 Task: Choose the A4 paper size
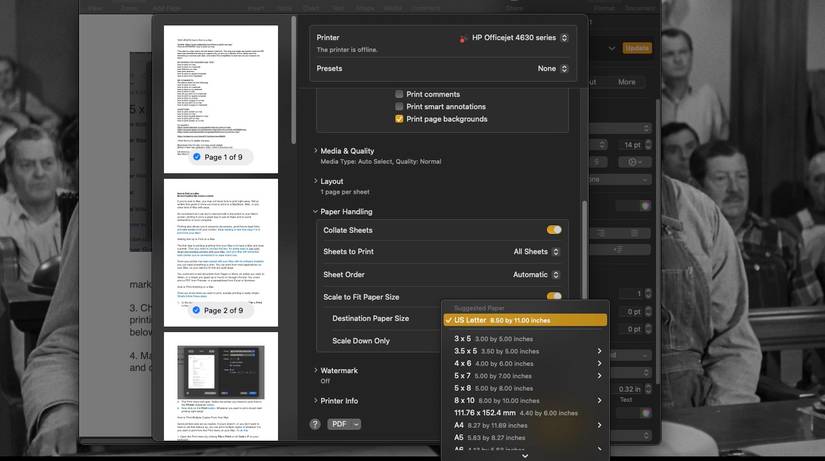[525, 425]
